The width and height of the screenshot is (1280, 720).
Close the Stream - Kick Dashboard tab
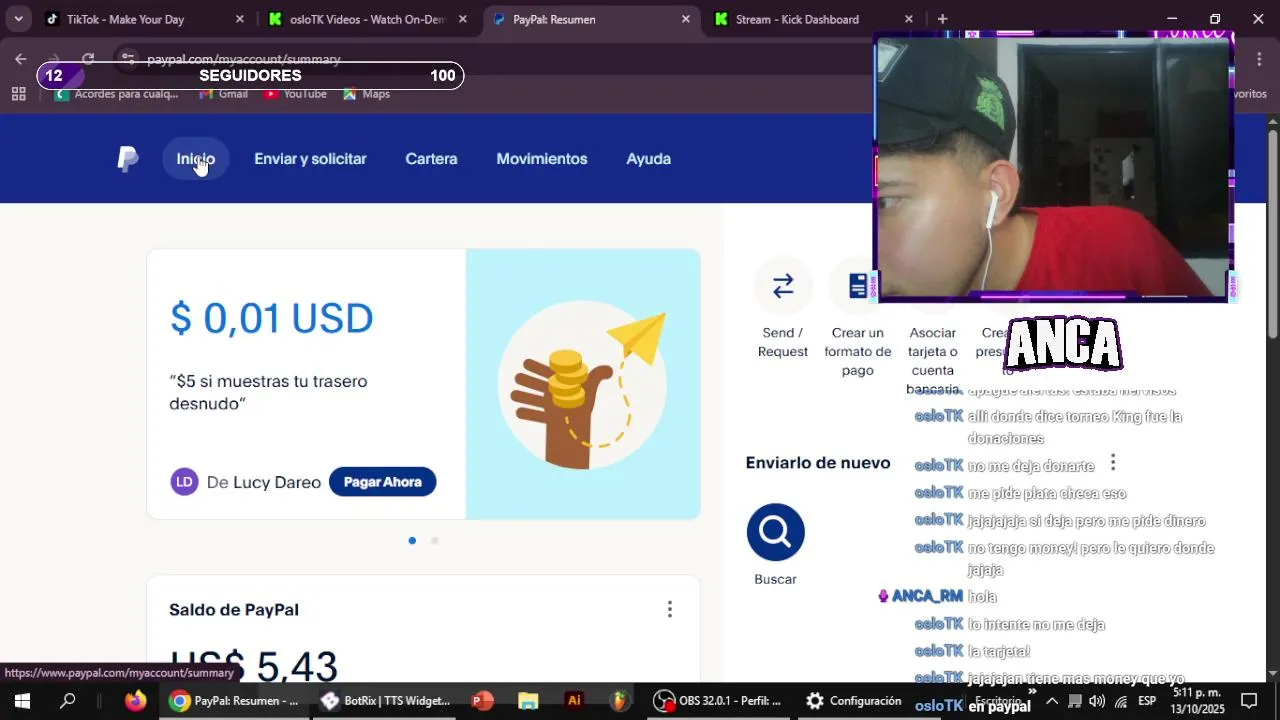click(x=908, y=19)
